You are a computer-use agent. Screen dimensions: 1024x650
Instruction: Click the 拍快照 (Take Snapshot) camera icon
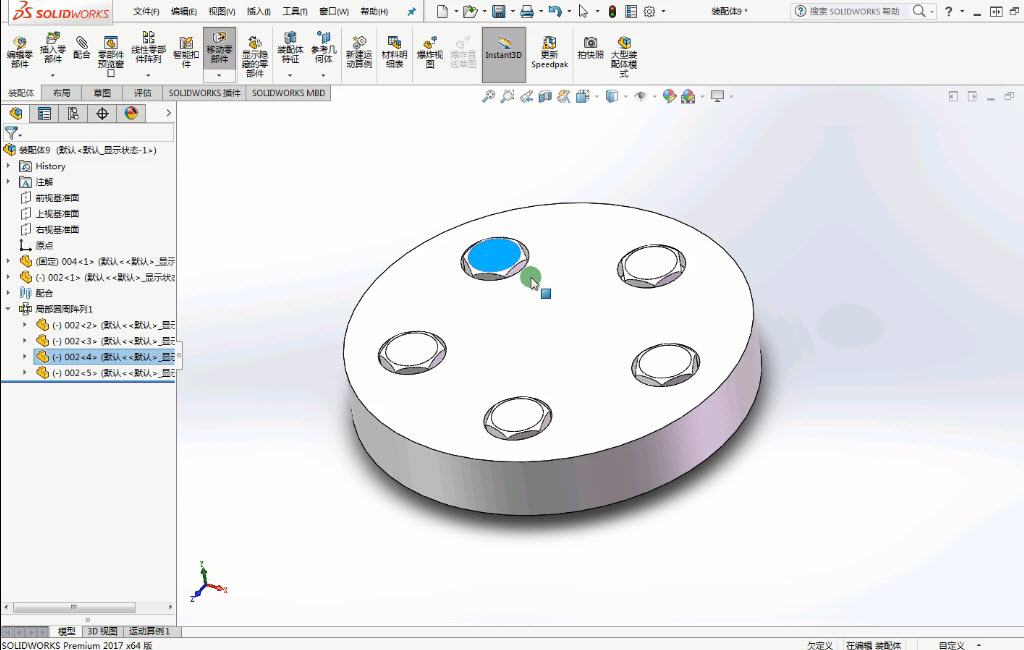[x=590, y=48]
